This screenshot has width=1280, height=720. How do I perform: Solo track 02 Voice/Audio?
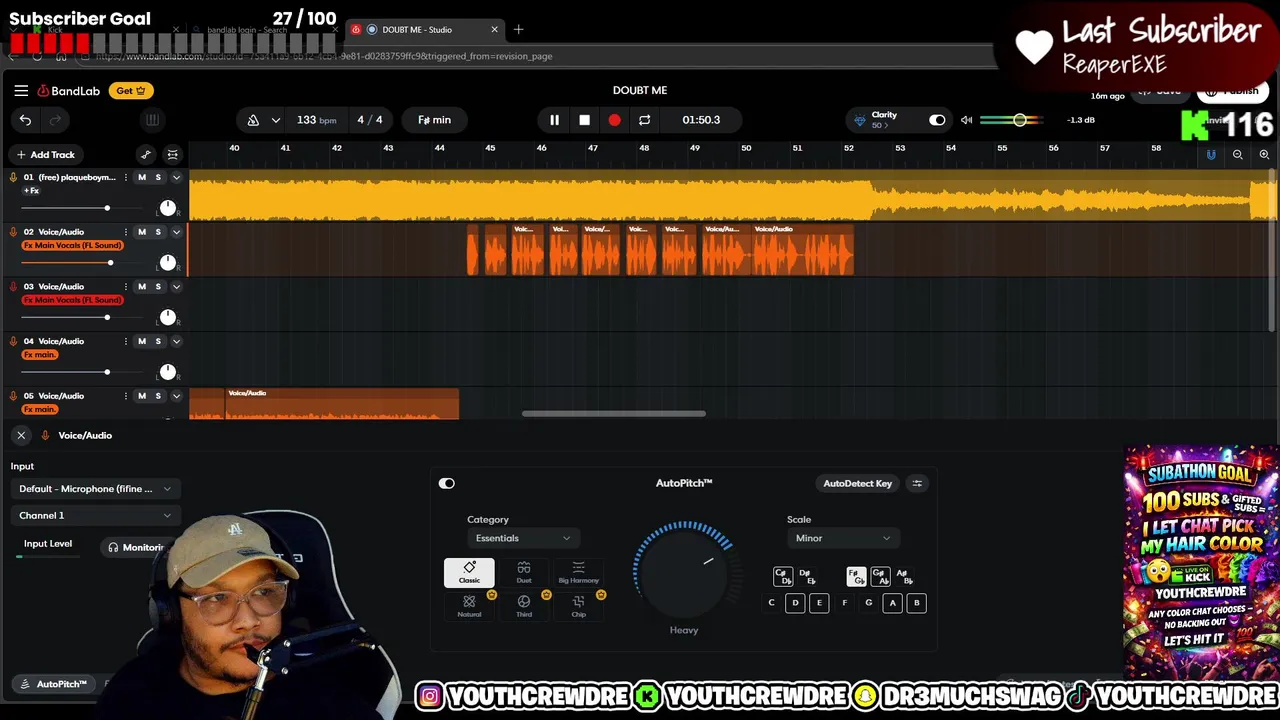(x=157, y=232)
